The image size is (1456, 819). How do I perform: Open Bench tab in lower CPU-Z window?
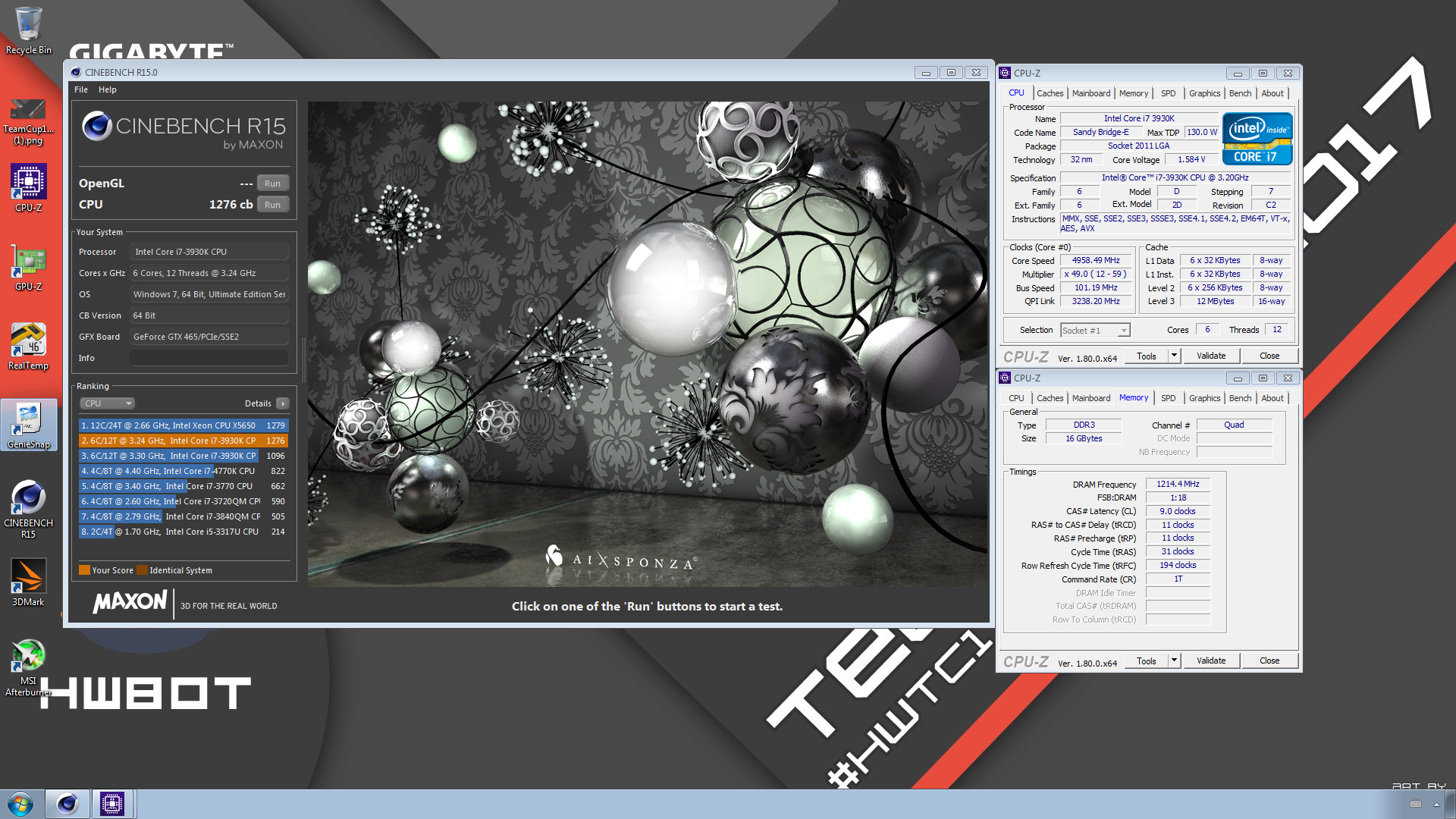[x=1241, y=398]
